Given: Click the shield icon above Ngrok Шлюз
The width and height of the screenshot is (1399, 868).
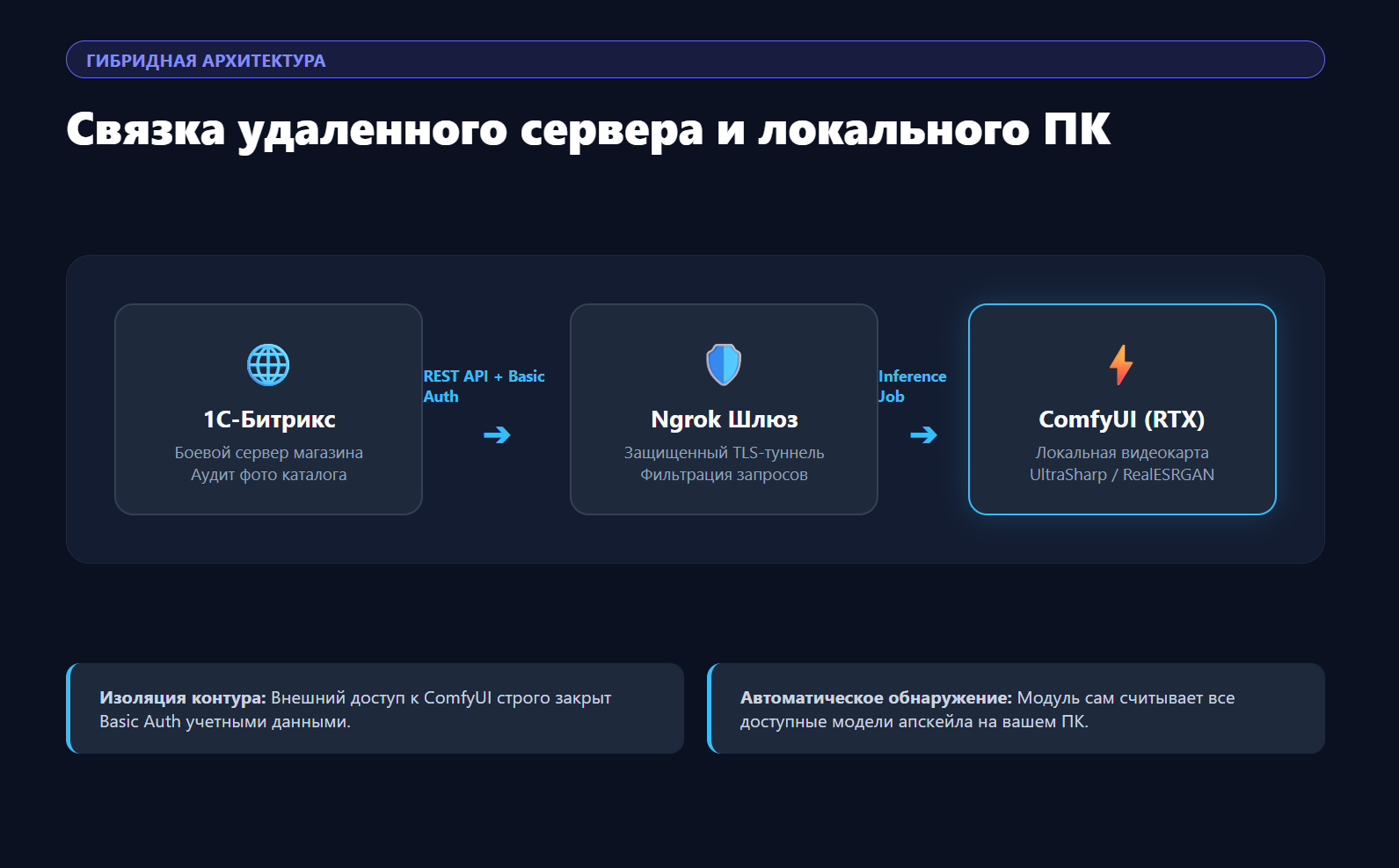Looking at the screenshot, I should (724, 365).
